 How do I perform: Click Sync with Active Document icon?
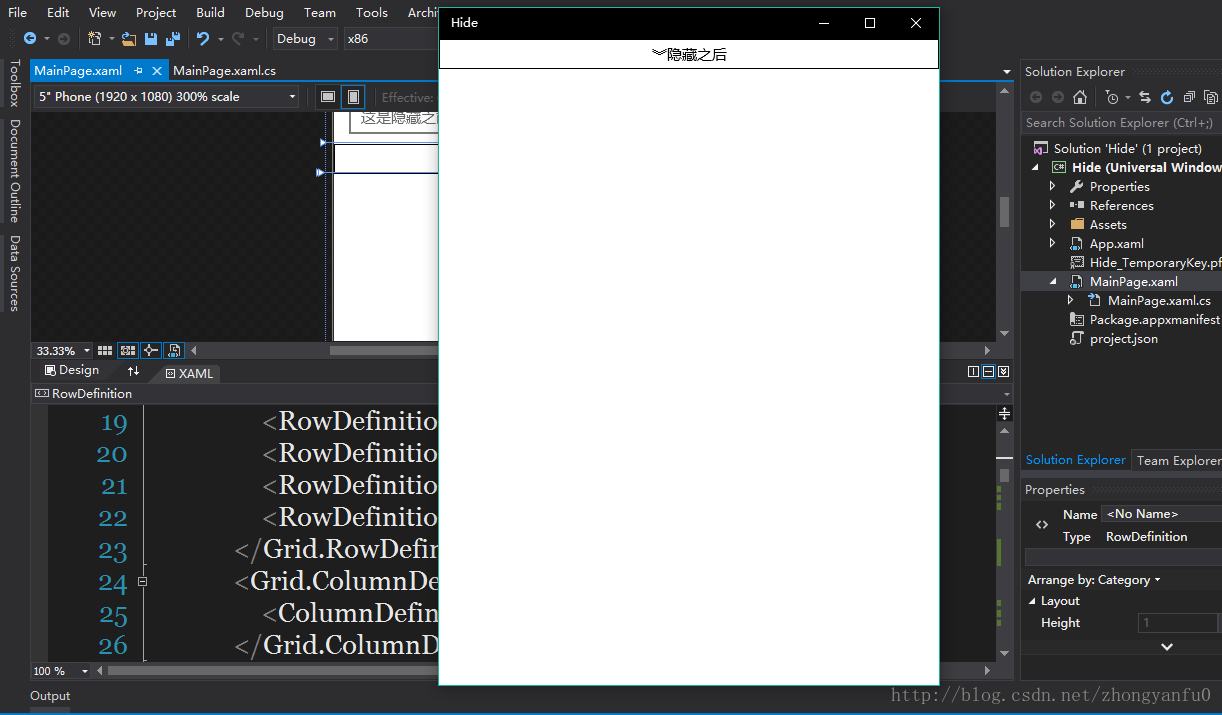[1146, 97]
